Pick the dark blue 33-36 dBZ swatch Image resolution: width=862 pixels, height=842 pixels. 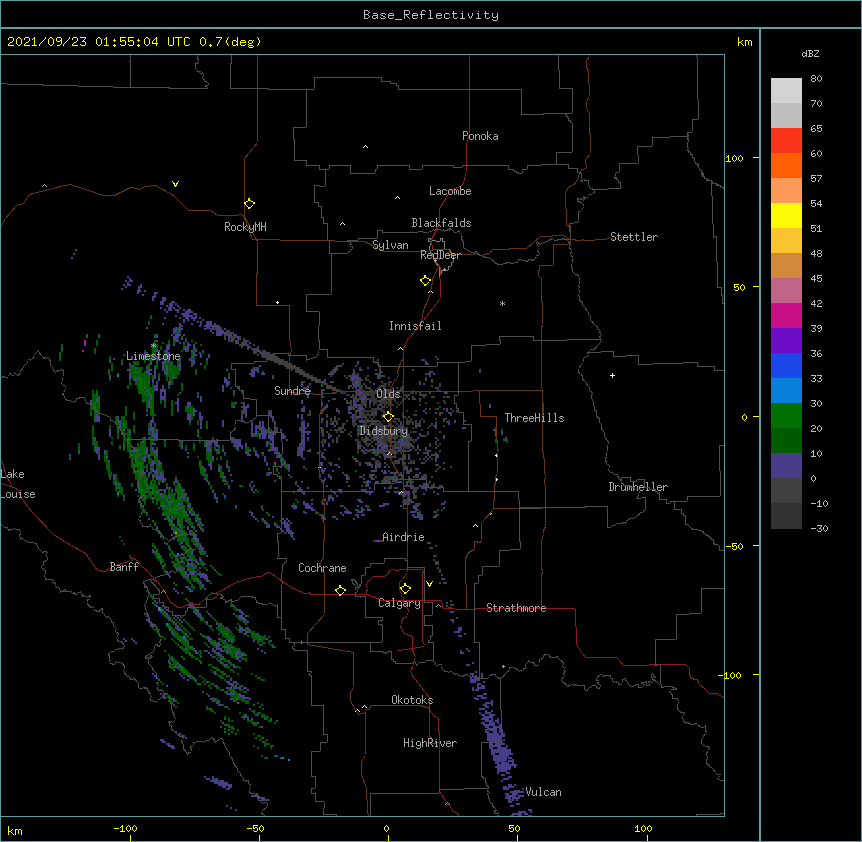pos(786,365)
